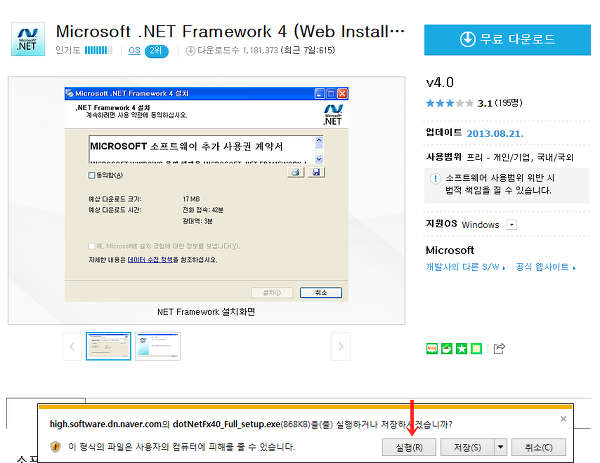Click the caption NET Framework 설치화면
The image size is (600, 463).
coord(206,312)
